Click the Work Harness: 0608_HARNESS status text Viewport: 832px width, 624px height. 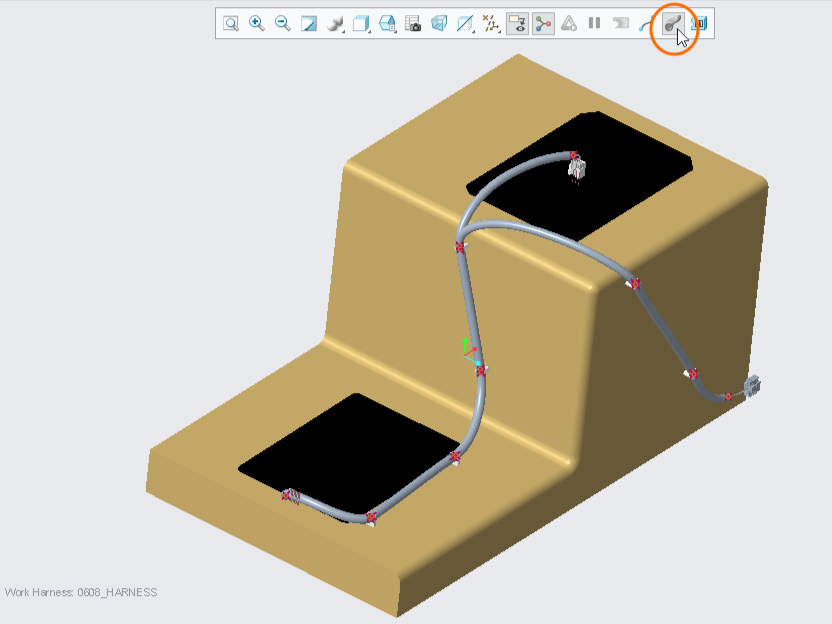point(81,592)
